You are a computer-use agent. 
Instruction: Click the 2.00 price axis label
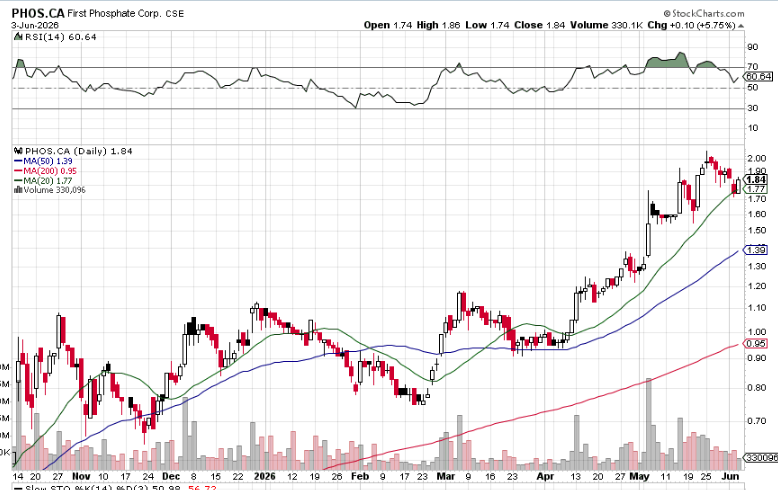757,158
